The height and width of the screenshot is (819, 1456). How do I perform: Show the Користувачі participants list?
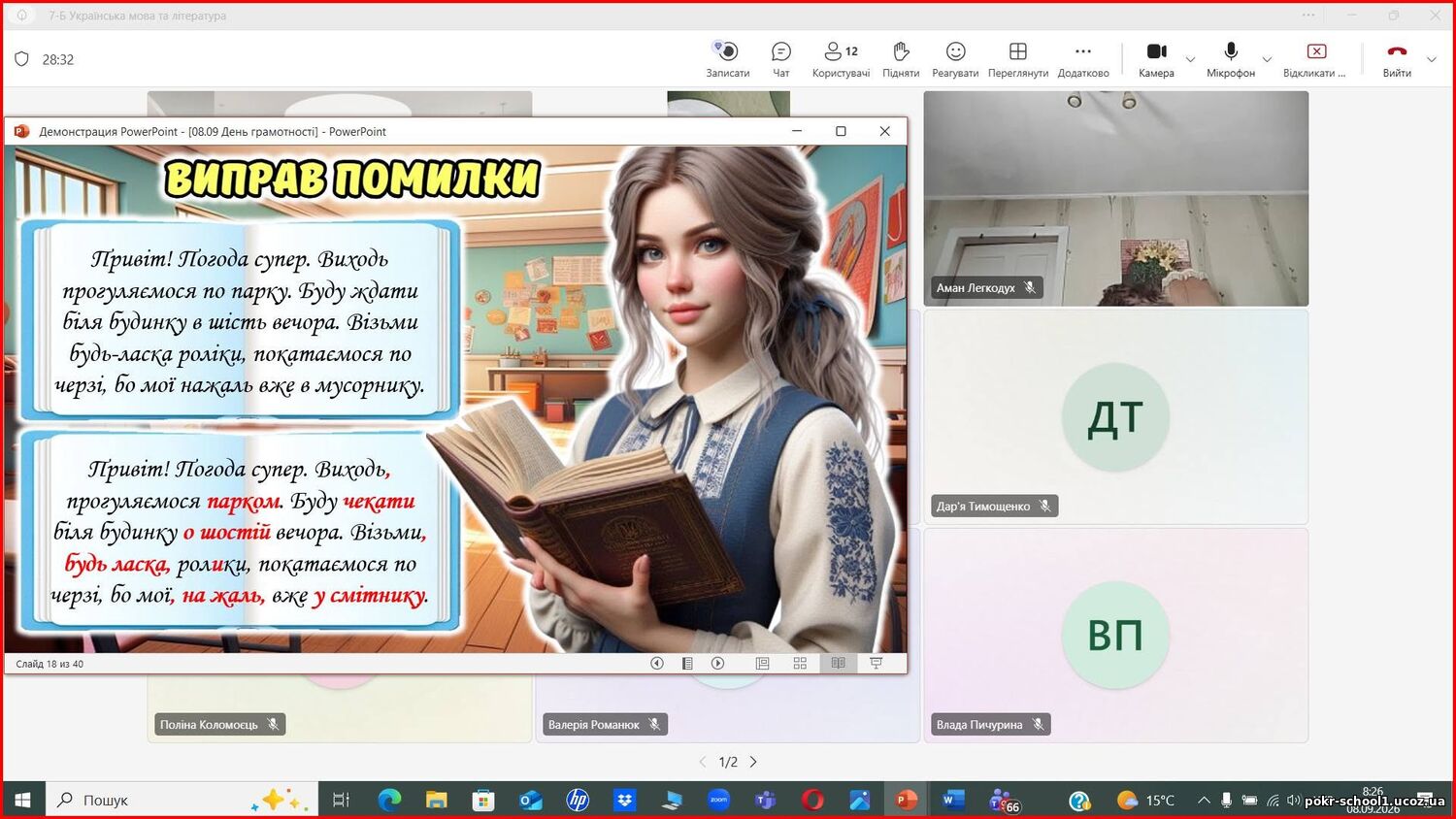click(841, 59)
